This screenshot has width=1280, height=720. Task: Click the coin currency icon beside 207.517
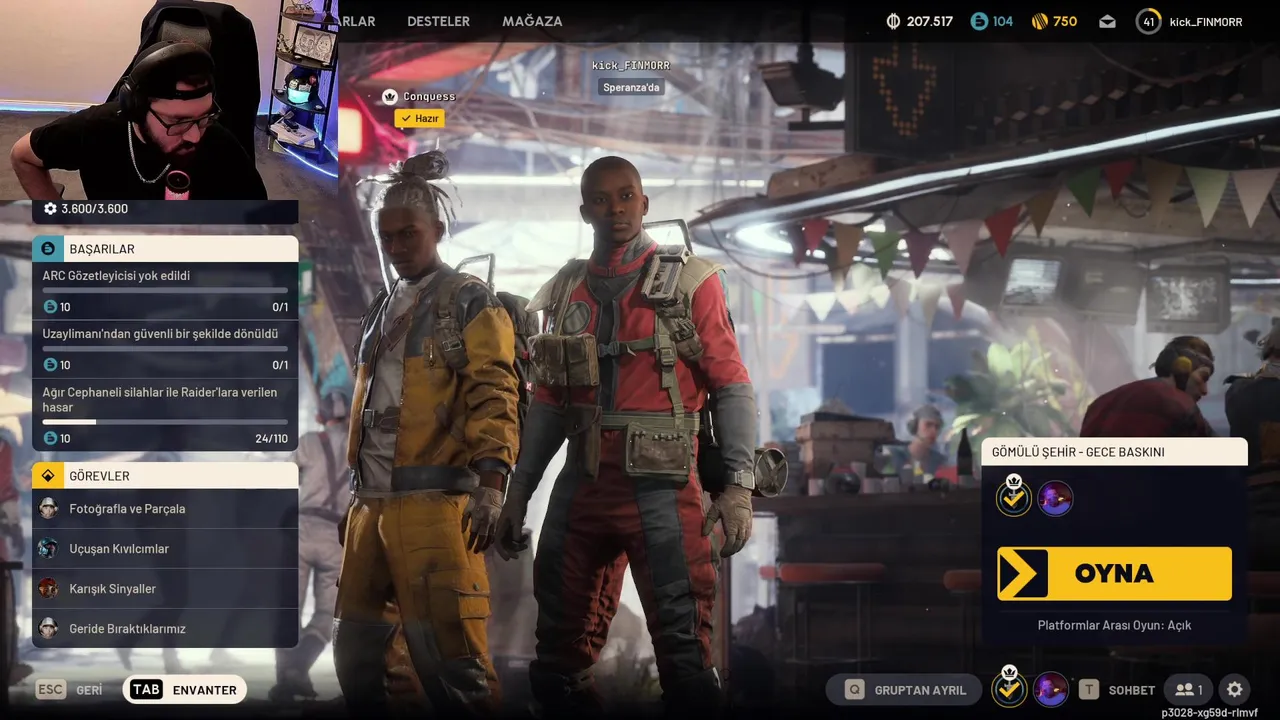894,21
